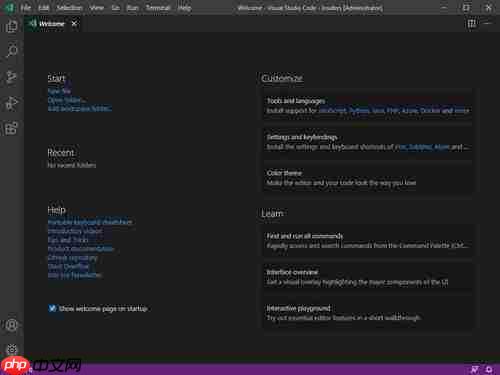Screen dimensions: 500x375
Task: Open Printable keyboard cheatsheet link
Action: [x=90, y=222]
